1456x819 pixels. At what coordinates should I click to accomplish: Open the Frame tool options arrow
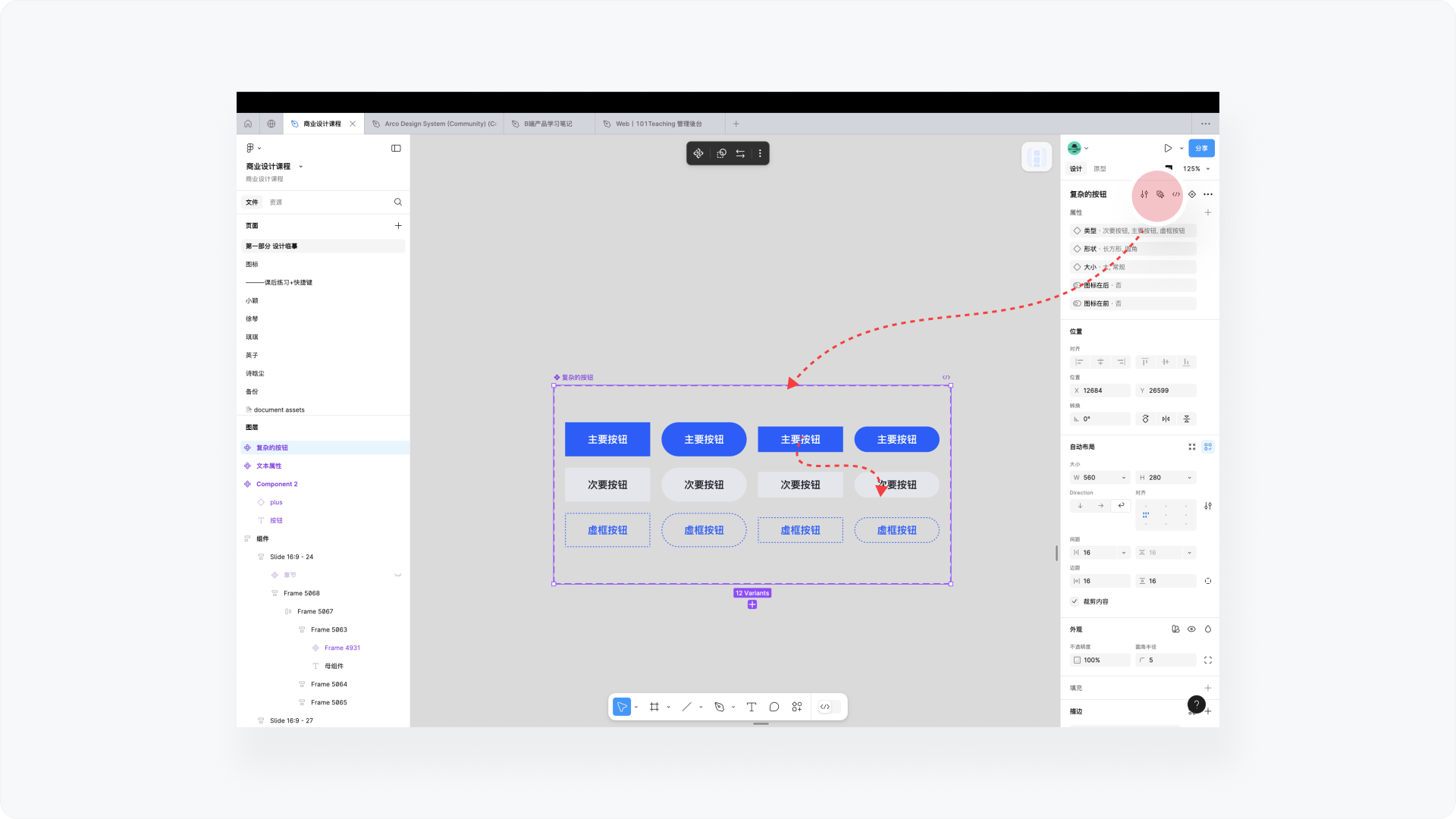pos(668,707)
